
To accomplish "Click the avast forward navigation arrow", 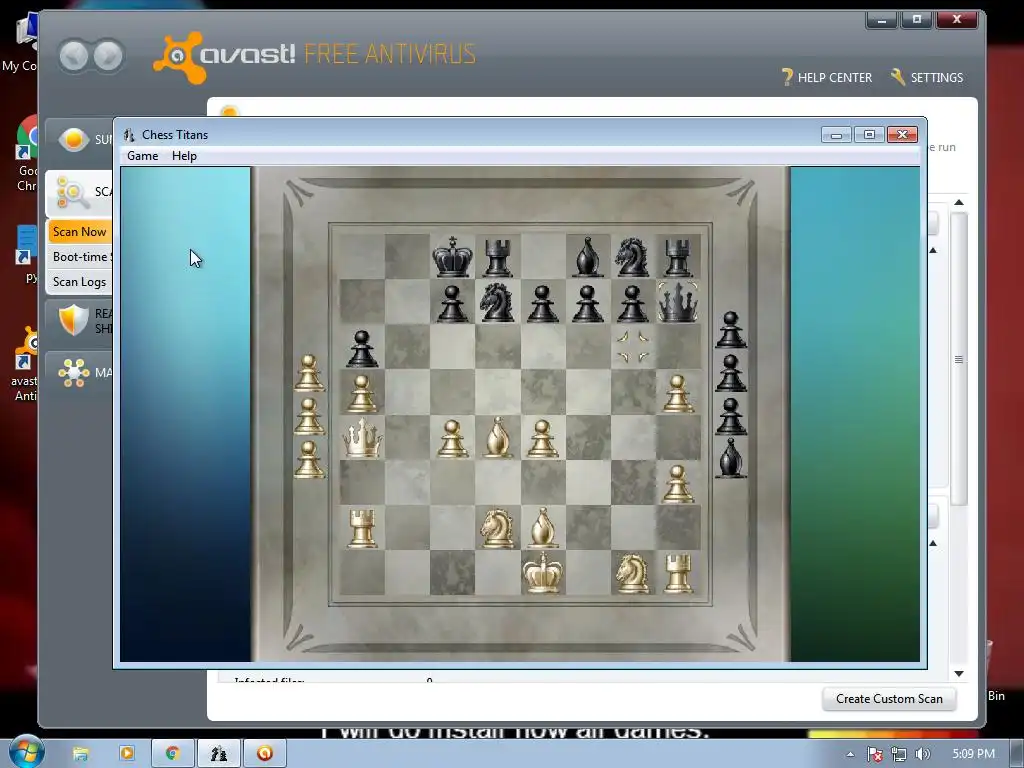I will 108,56.
